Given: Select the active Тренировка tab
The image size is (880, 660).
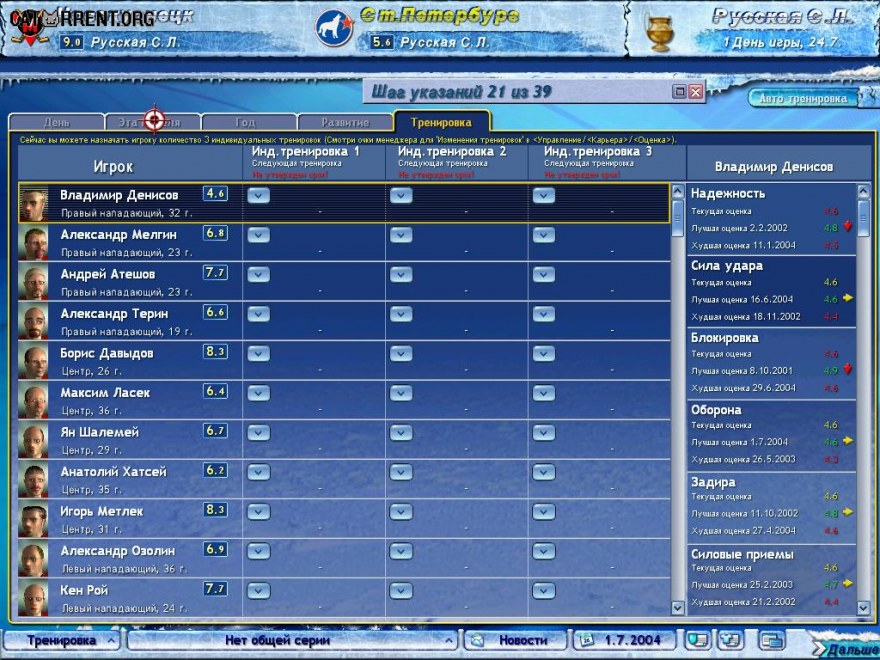Looking at the screenshot, I should [x=442, y=121].
